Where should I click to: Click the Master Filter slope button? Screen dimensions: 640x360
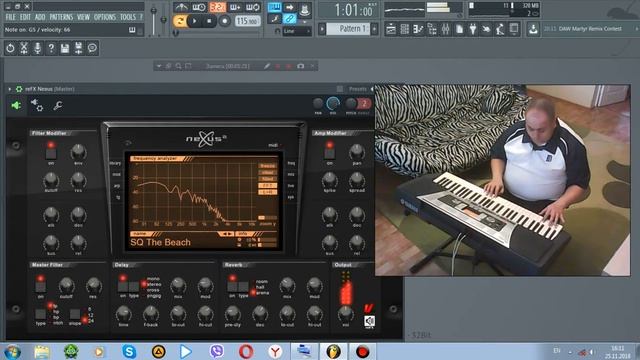75,314
